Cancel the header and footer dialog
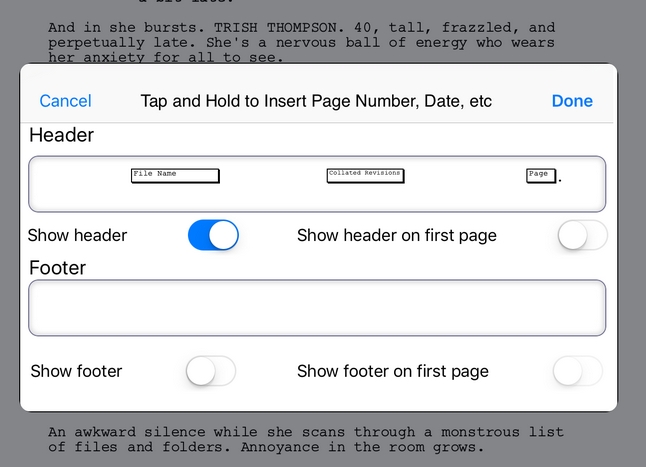Screen dimensions: 646x467 65,101
